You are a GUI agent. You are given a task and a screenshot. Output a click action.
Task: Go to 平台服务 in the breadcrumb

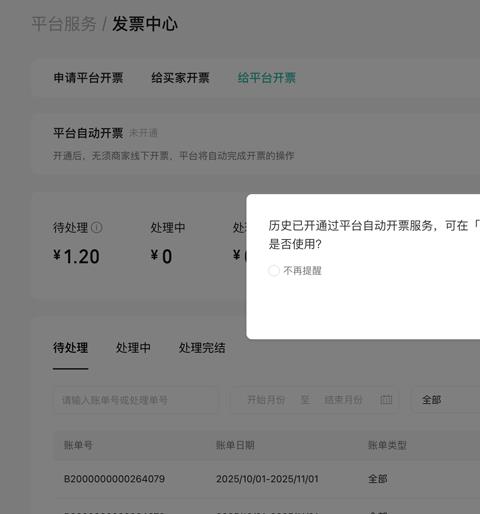pyautogui.click(x=64, y=24)
